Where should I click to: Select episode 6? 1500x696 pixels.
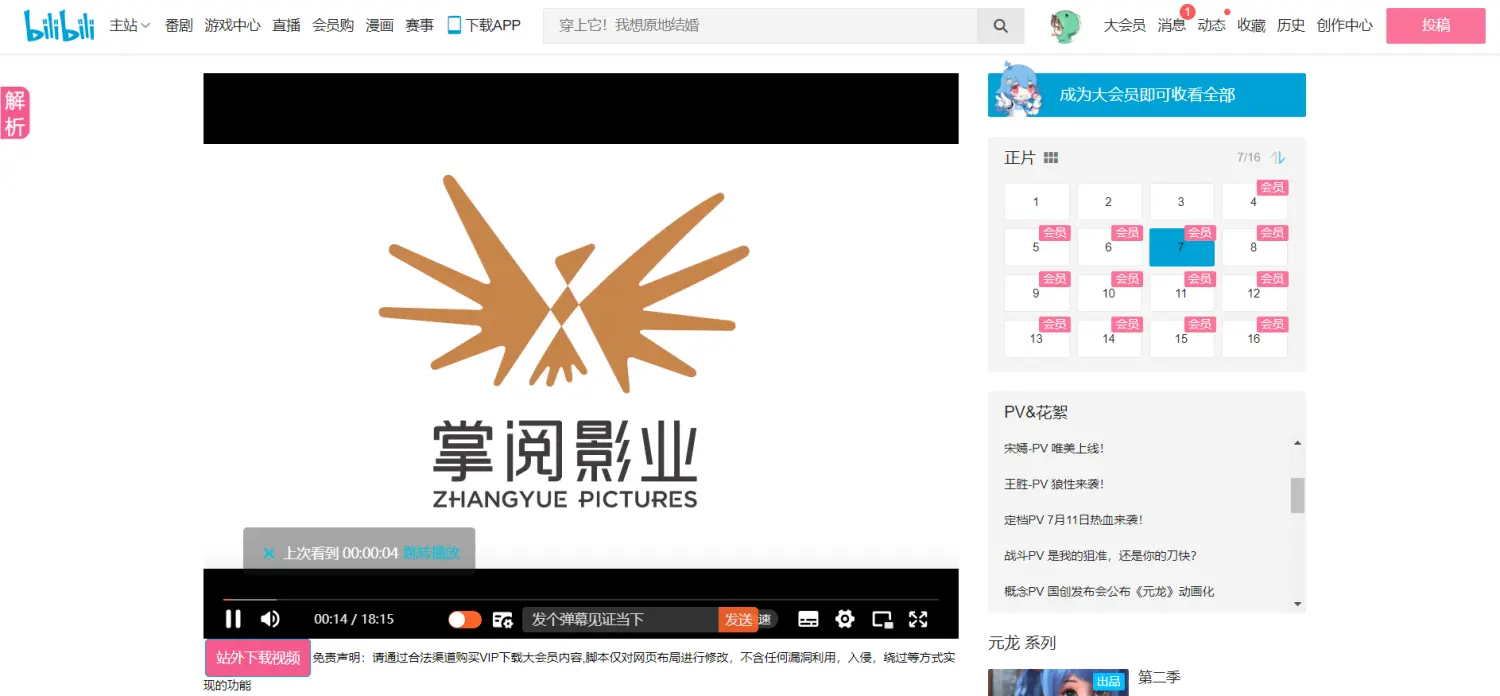[x=1108, y=247]
